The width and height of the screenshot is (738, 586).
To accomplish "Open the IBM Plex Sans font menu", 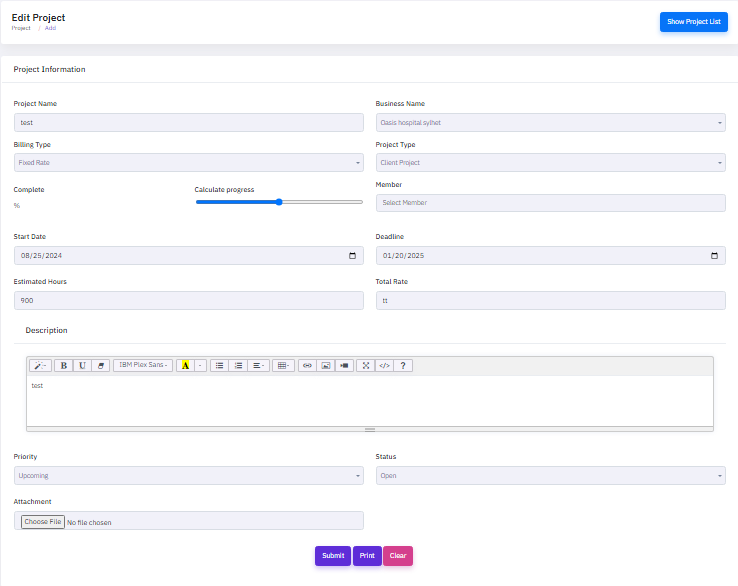I will pos(143,366).
